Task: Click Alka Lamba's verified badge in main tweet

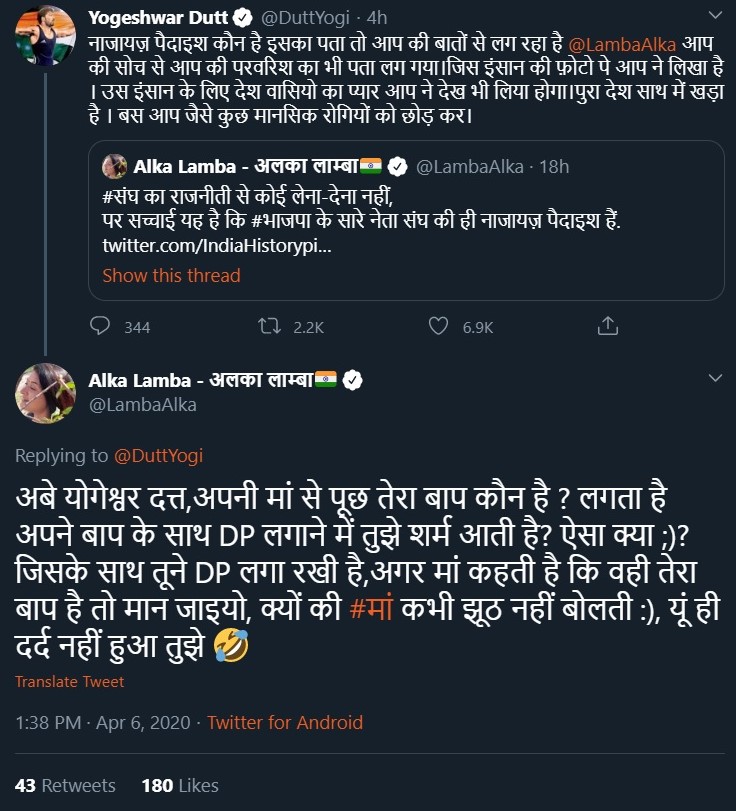Action: tap(352, 380)
